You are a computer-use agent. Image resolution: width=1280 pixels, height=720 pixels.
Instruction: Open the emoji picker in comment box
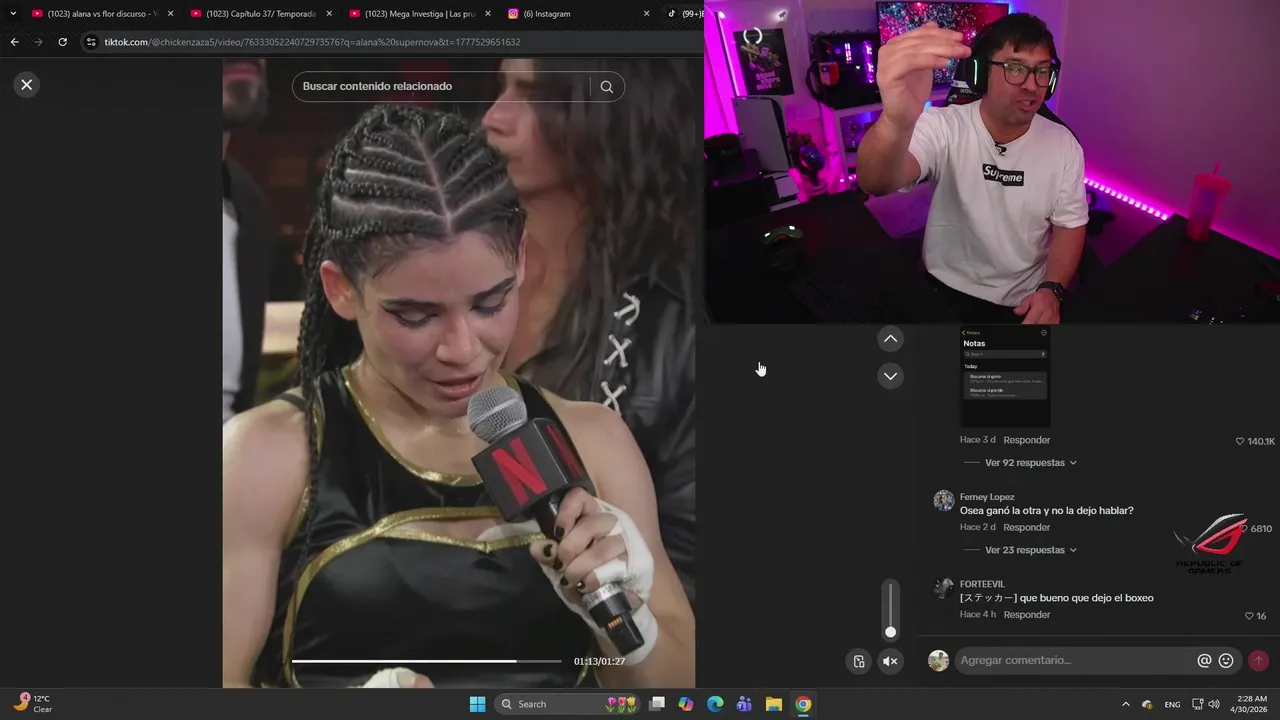click(x=1226, y=660)
